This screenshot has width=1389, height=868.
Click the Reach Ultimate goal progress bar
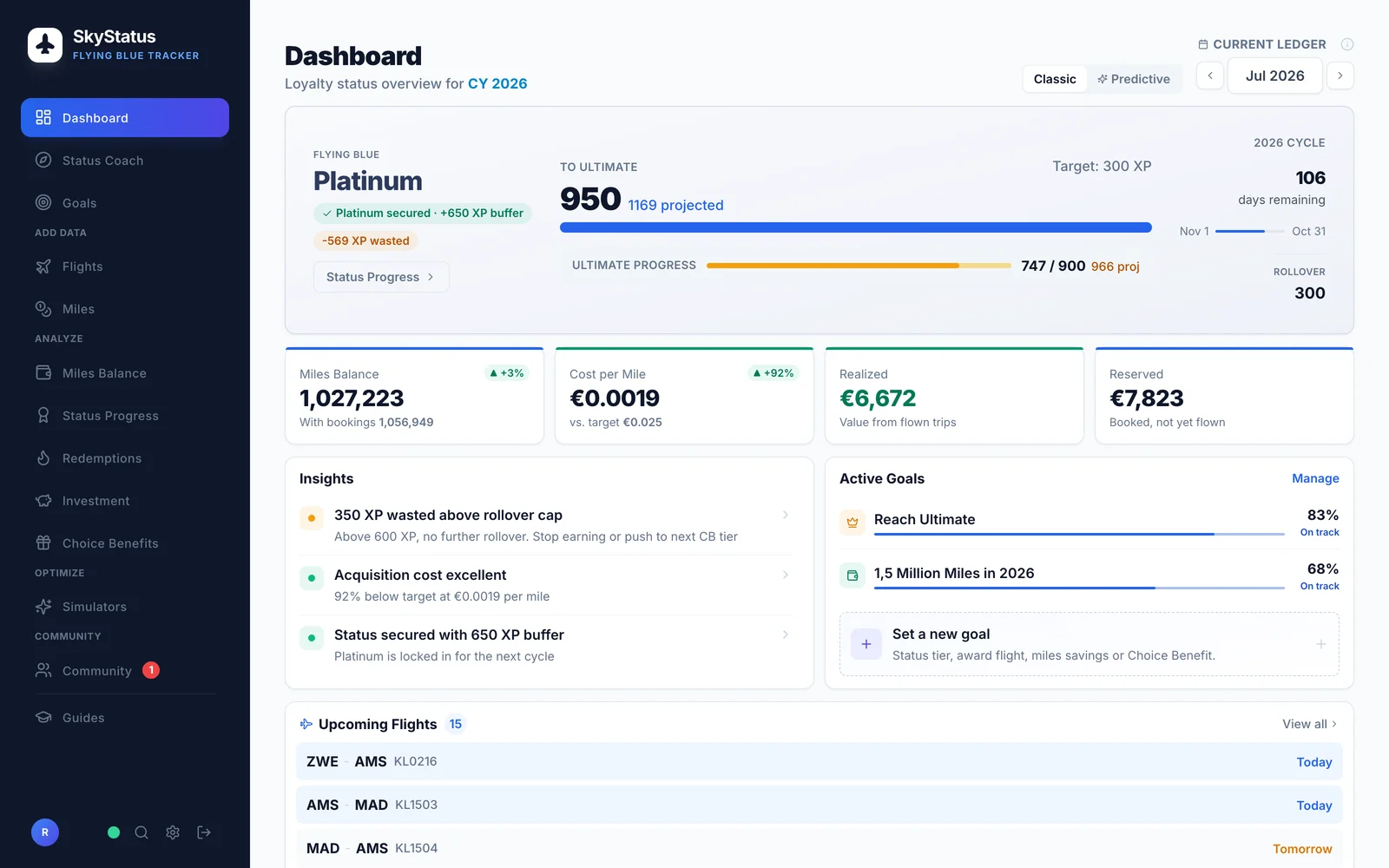(x=1079, y=535)
